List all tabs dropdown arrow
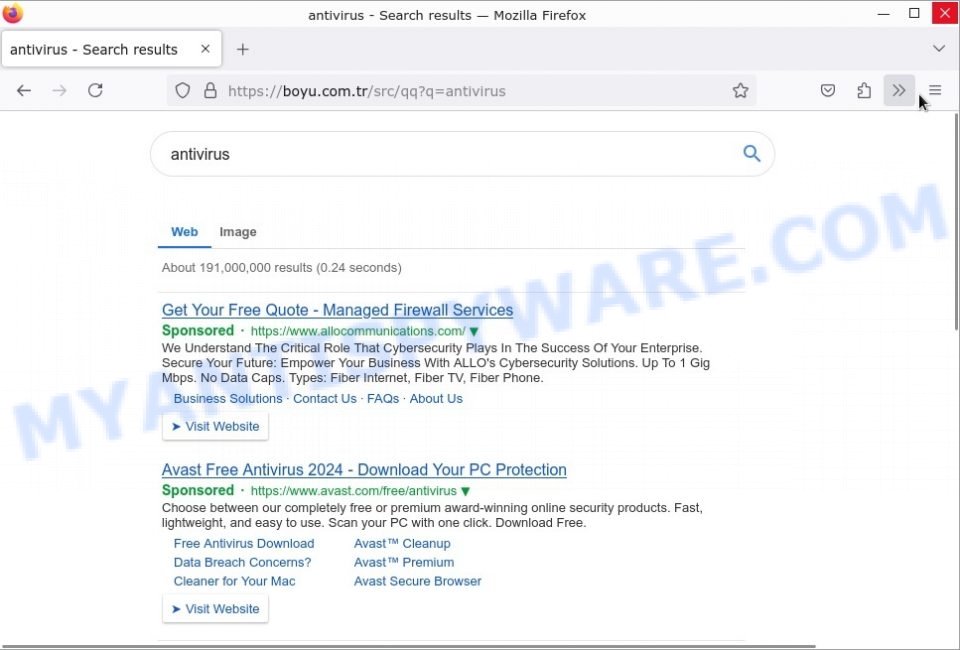 point(939,48)
